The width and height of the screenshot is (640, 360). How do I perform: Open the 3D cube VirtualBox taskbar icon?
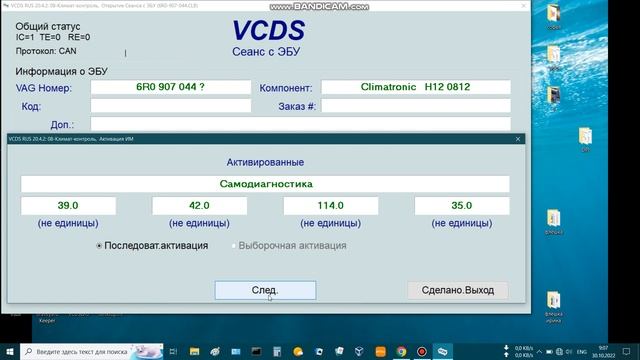tap(359, 351)
